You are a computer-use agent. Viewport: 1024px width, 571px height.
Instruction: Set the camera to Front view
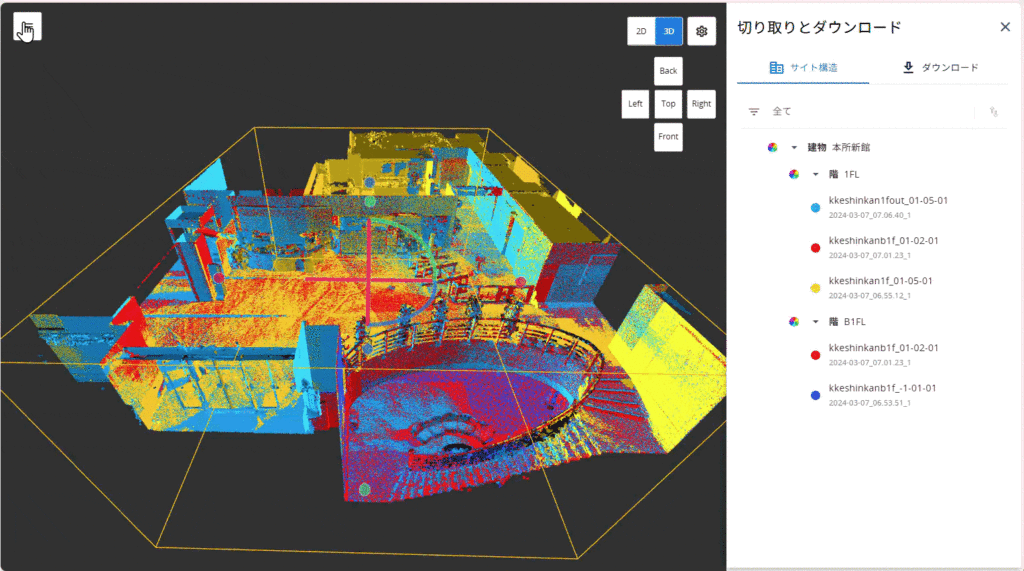coord(668,137)
